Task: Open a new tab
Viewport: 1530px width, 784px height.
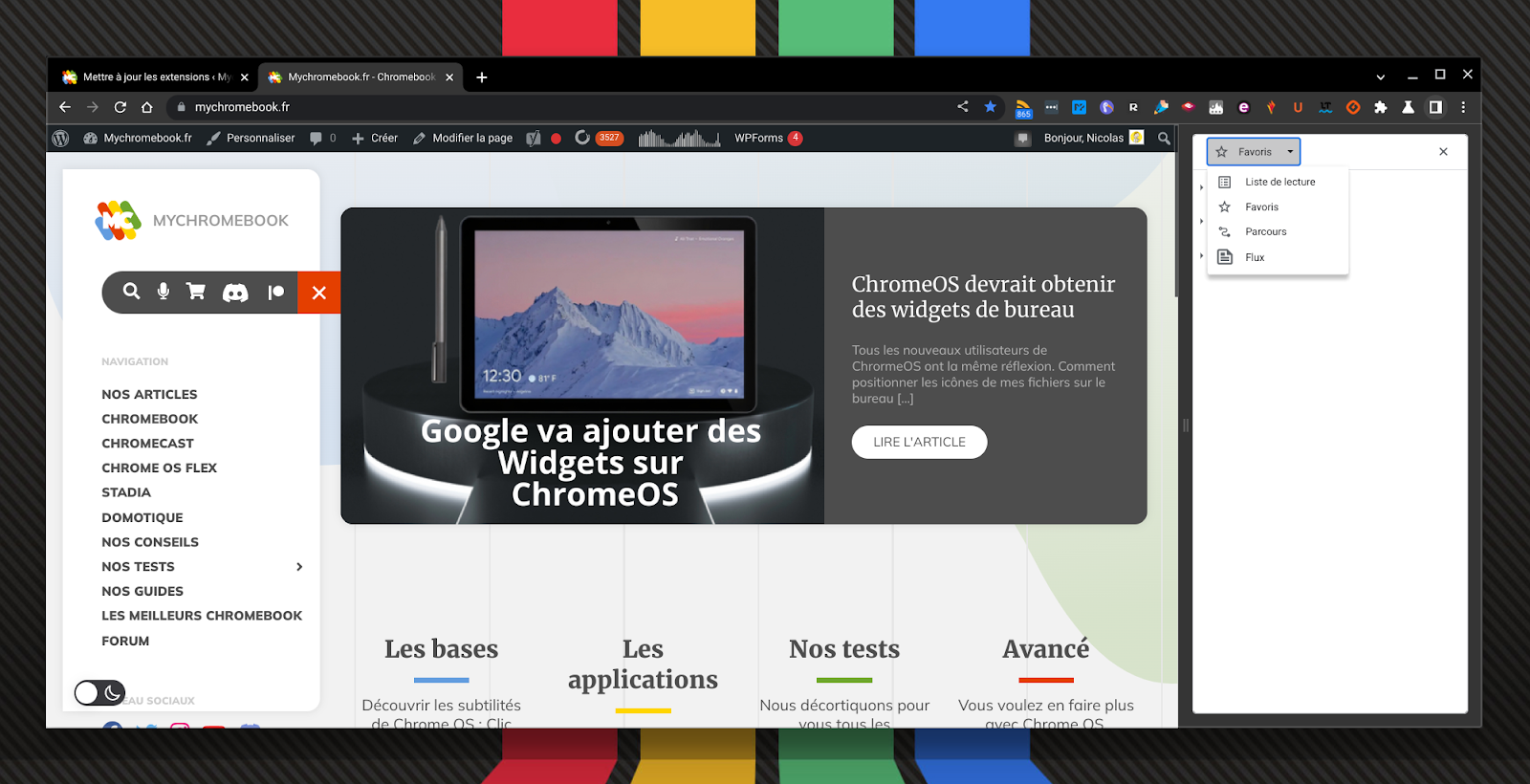Action: (482, 77)
